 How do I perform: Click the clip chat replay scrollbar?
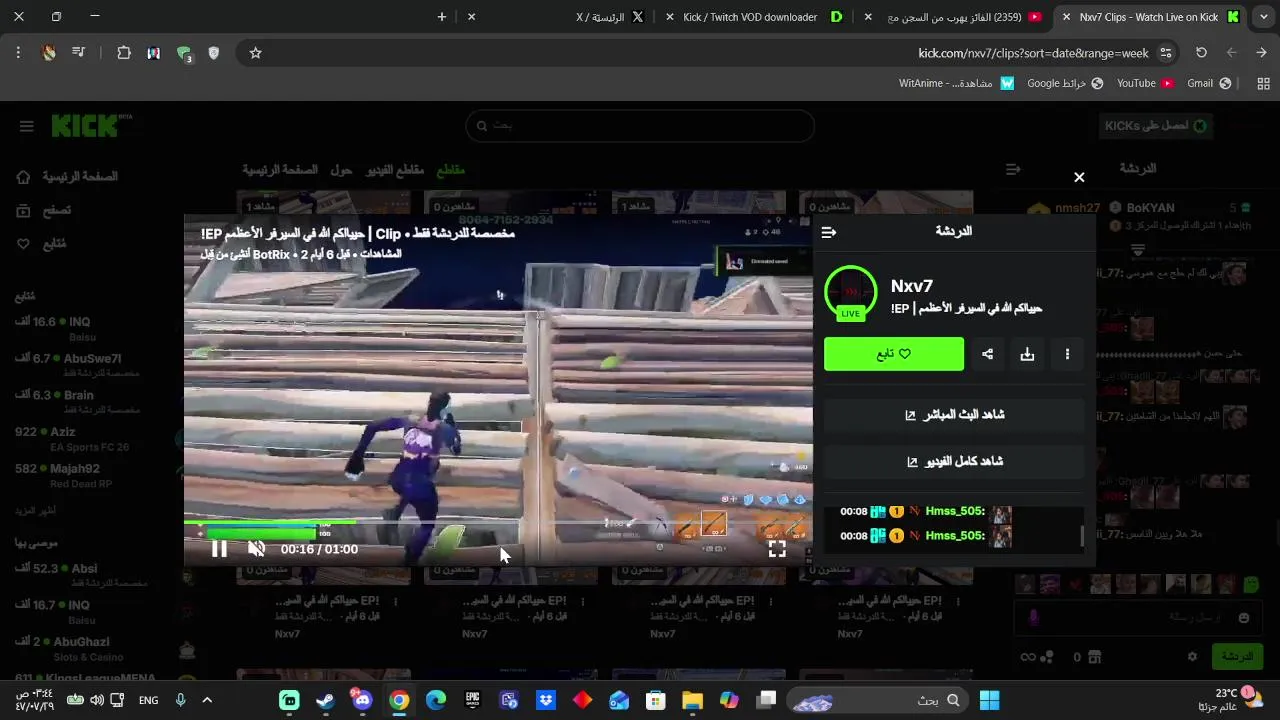(1082, 537)
